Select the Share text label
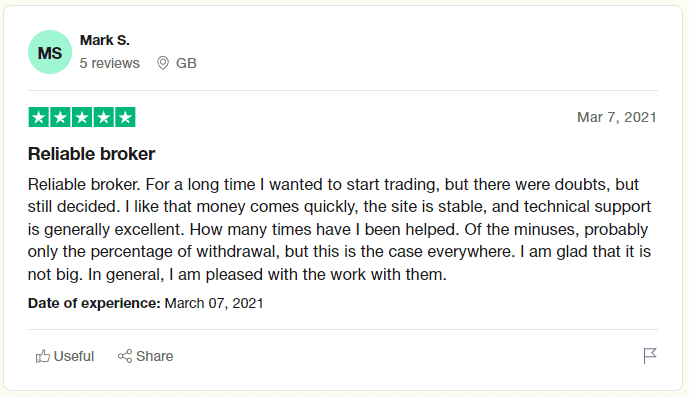 (155, 356)
